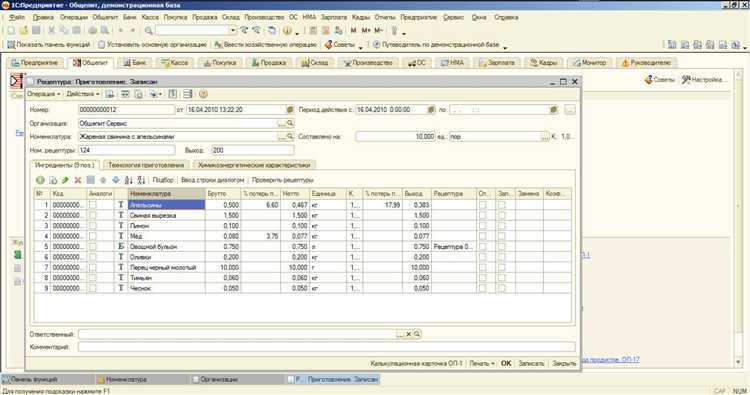Toggle the Оп. checkbox for Лимон row
Screen dimensions: 750x395
[x=483, y=226]
